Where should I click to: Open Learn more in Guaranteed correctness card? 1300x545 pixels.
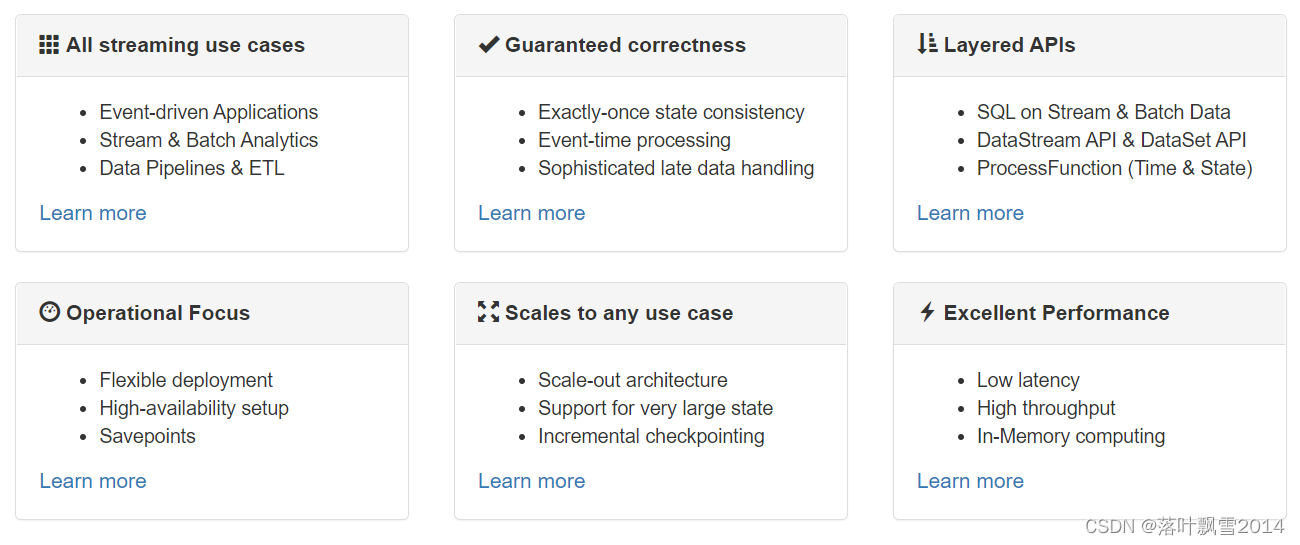click(x=531, y=213)
